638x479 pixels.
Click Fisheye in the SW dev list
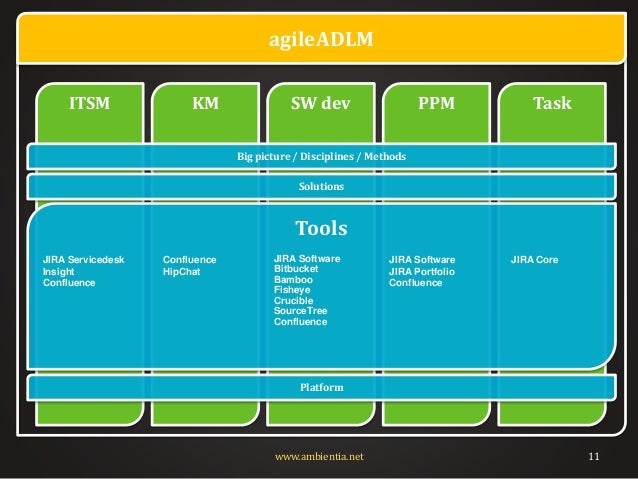[292, 290]
